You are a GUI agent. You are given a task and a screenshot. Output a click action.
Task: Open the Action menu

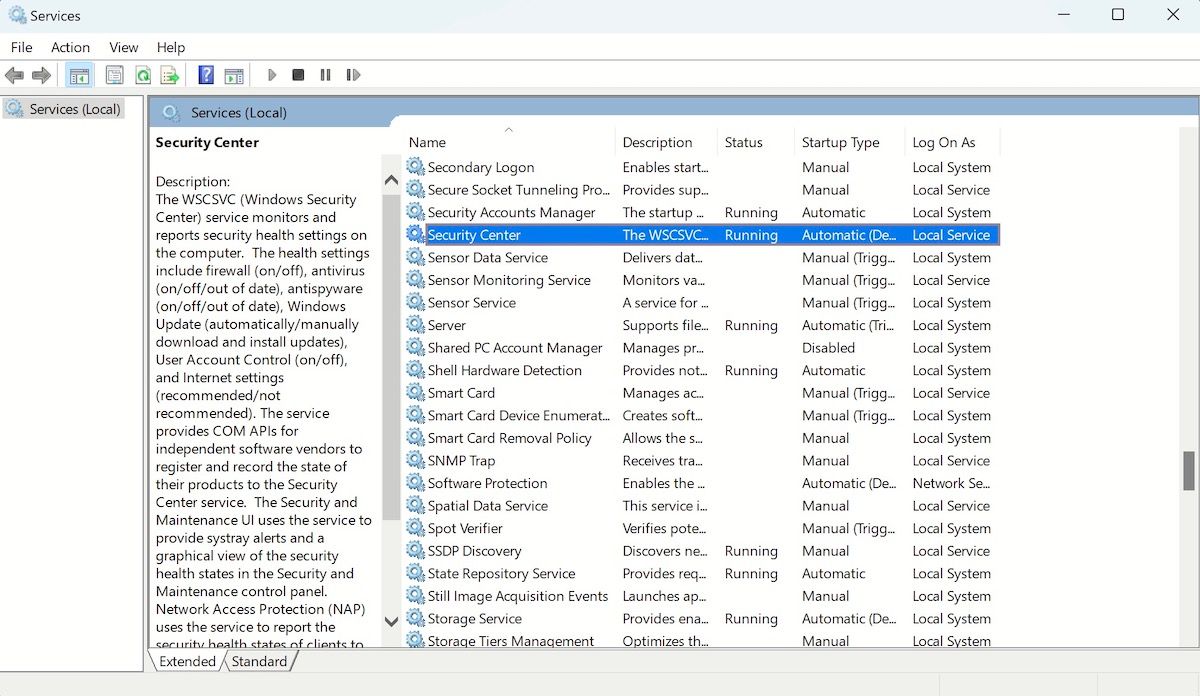coord(70,47)
